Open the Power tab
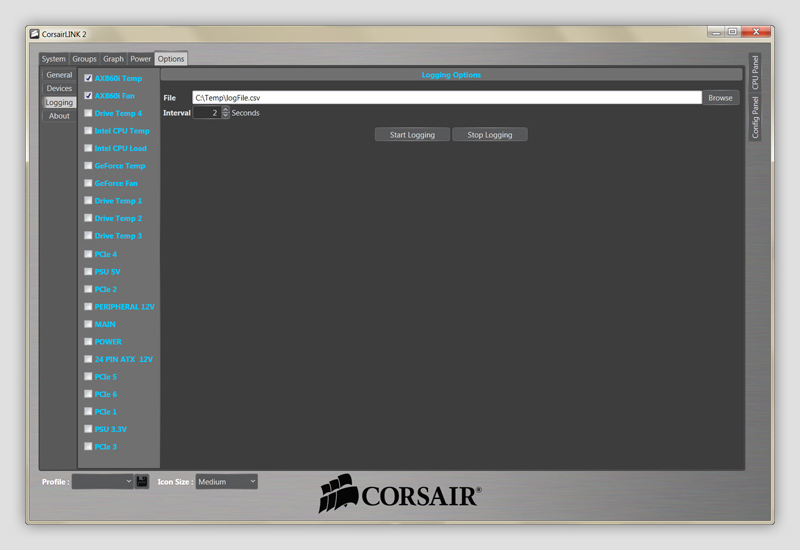800x550 pixels. (140, 59)
